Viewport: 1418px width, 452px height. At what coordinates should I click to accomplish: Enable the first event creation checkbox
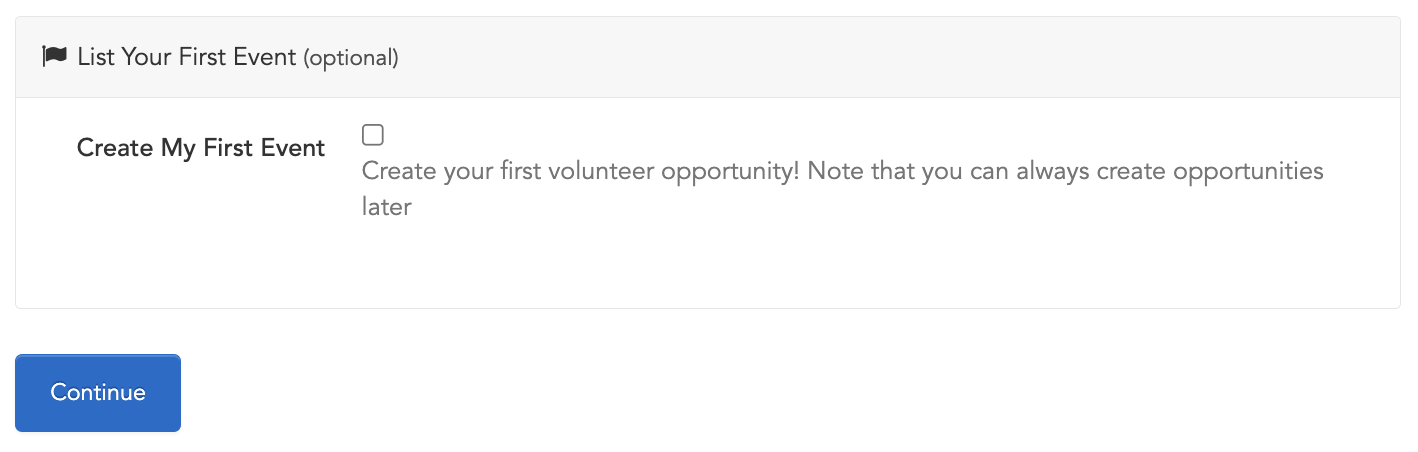click(373, 135)
